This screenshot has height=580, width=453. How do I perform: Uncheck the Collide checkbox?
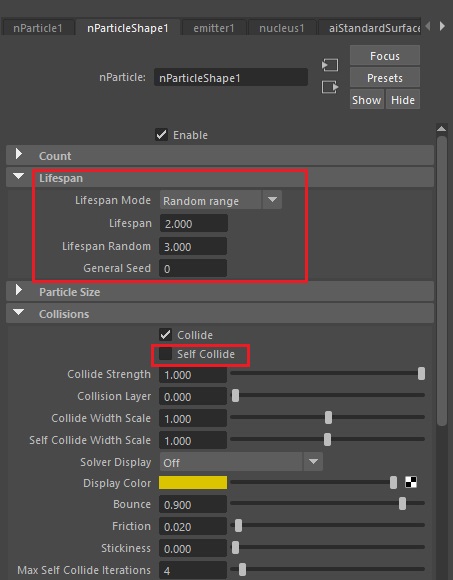(165, 334)
